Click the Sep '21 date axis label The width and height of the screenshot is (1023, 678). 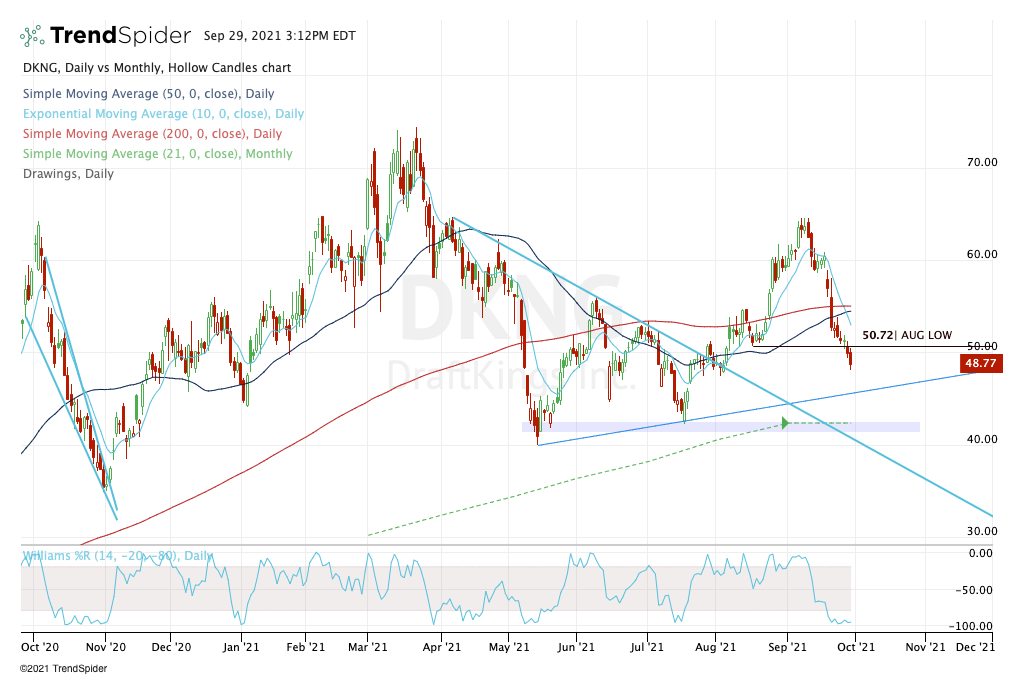point(787,647)
